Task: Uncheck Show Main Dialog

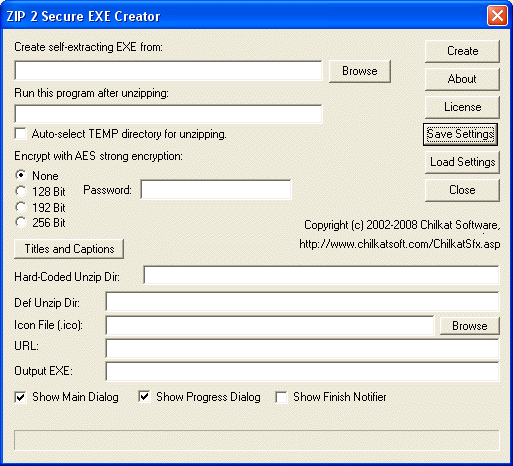Action: tap(21, 397)
